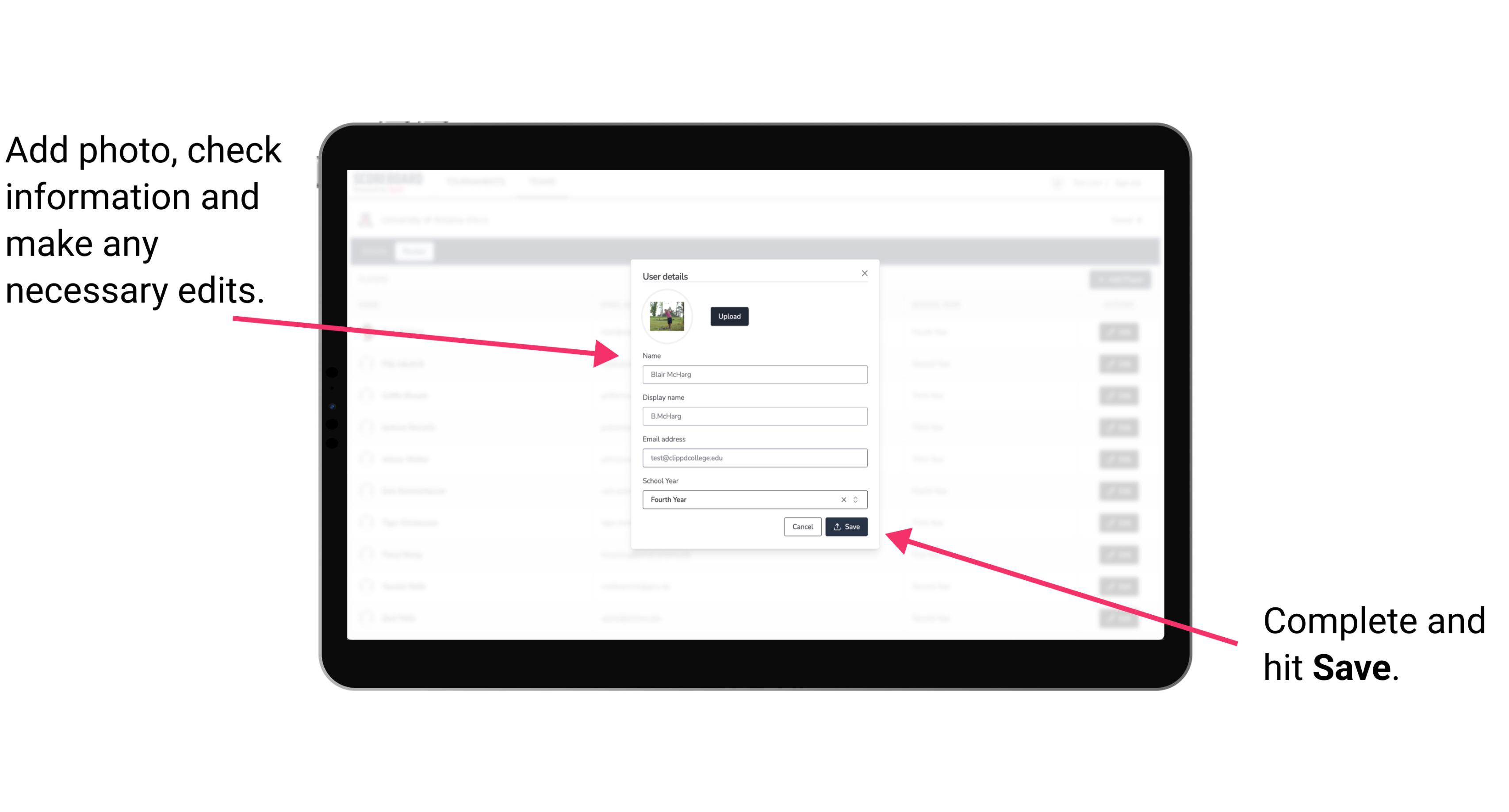Expand the School Year dropdown options
Screen dimensions: 1509x812
click(857, 499)
